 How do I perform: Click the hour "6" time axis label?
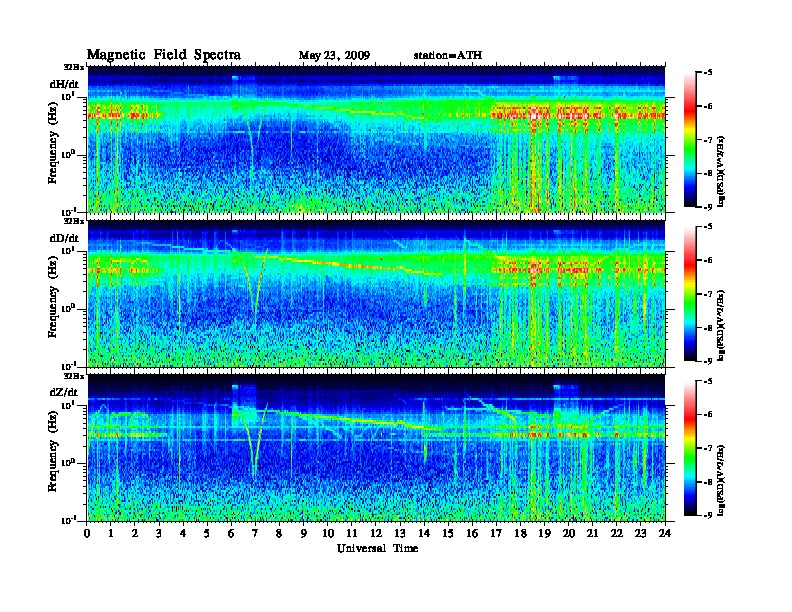tap(232, 534)
